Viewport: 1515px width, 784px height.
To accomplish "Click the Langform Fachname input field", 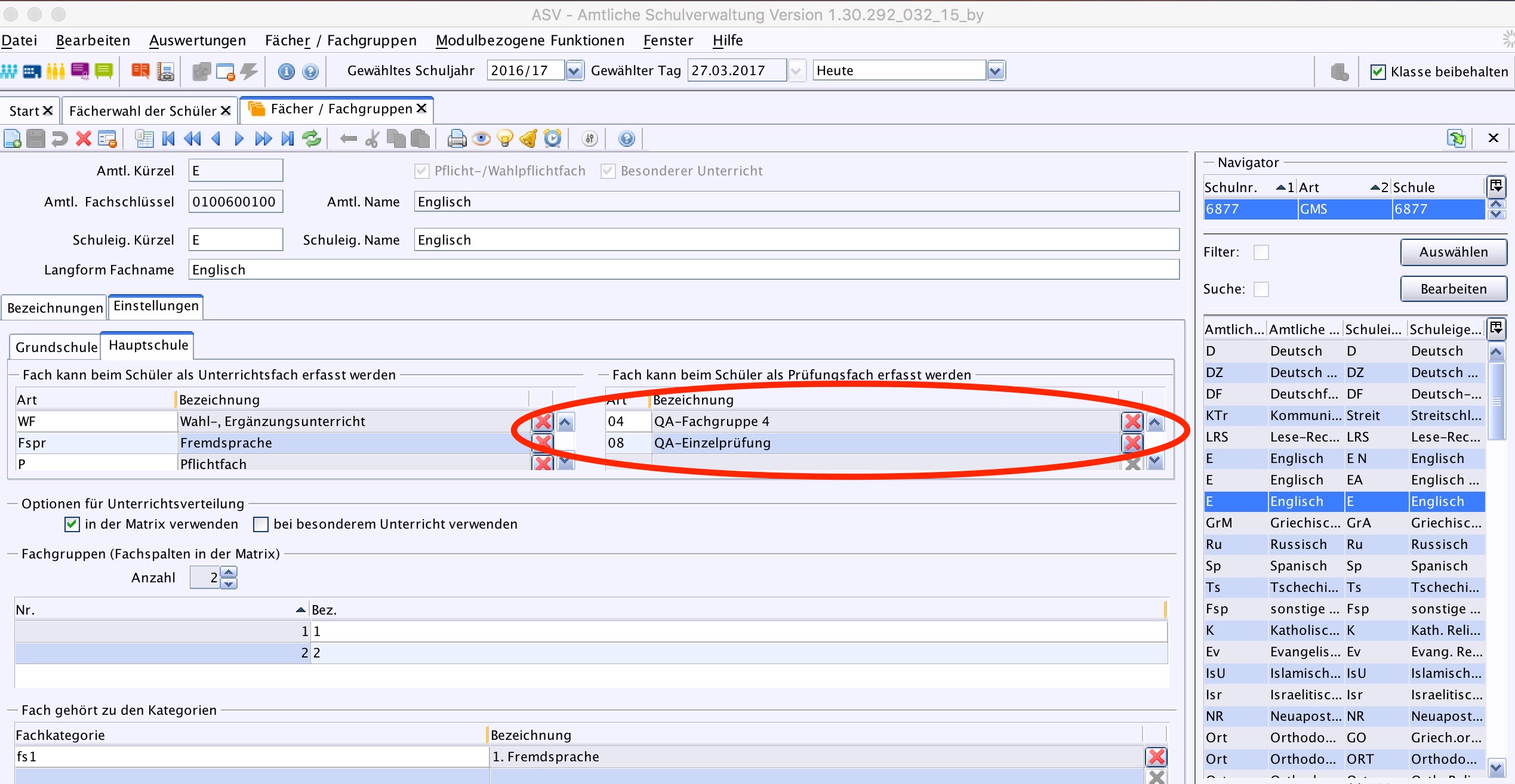I will coord(684,270).
